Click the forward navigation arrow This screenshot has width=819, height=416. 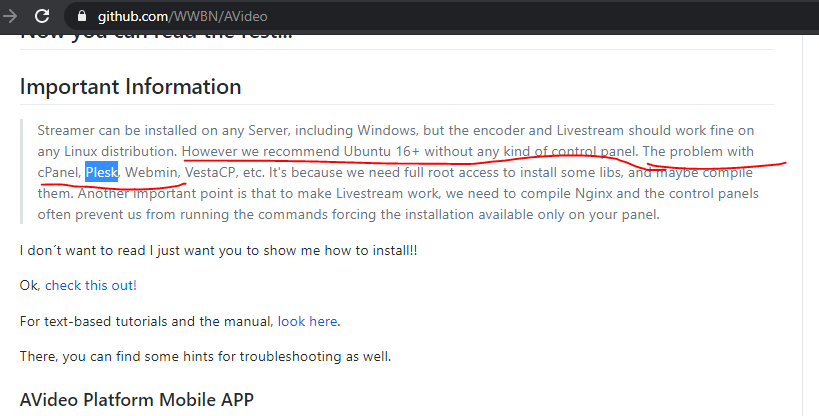[x=10, y=16]
